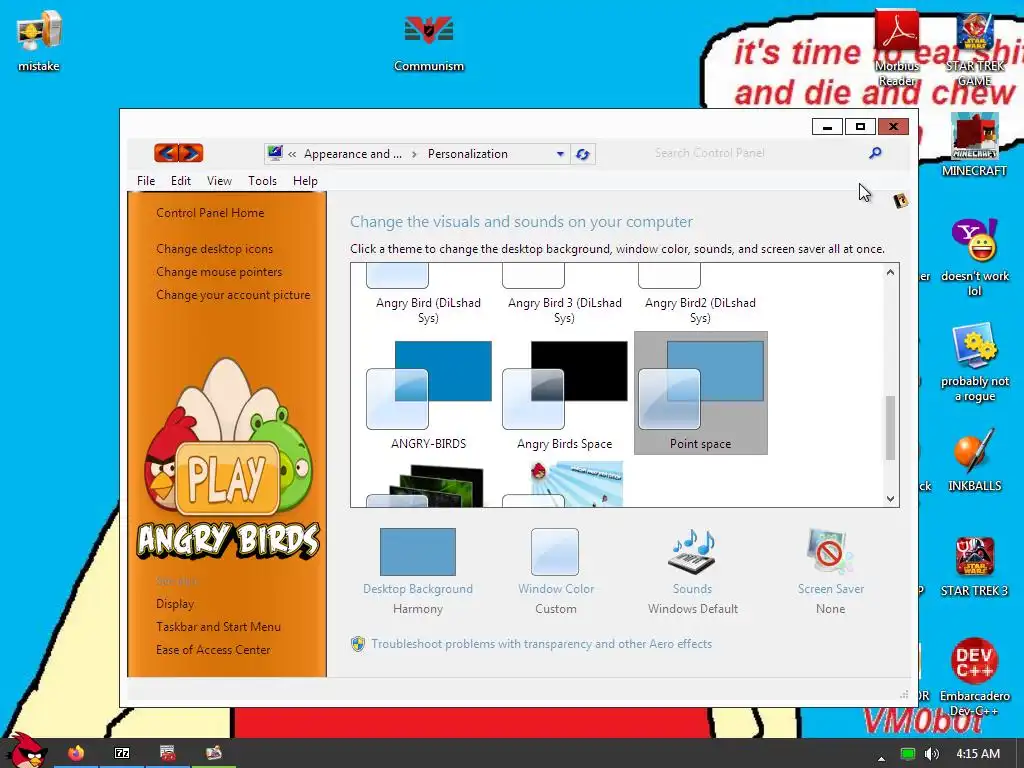Screen dimensions: 1024x768
Task: Open 'probably not a rogue' desktop icon
Action: click(x=974, y=362)
